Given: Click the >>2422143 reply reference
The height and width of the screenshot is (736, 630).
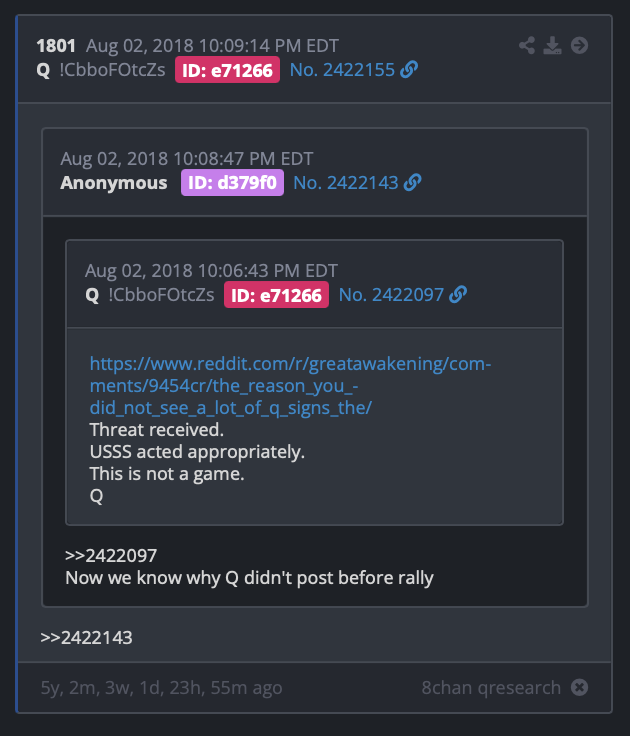Looking at the screenshot, I should click(86, 638).
